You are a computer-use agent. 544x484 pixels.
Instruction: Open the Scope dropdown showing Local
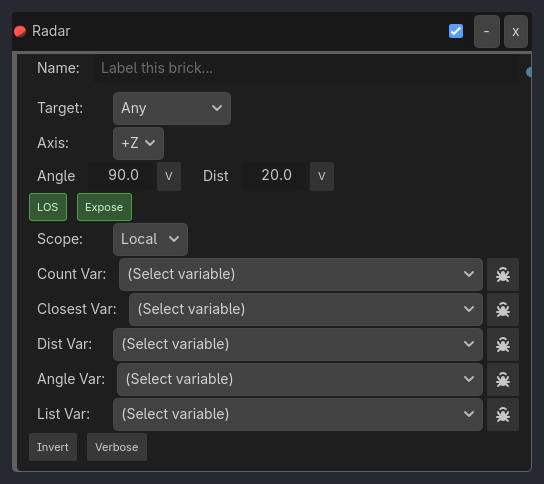pos(150,239)
